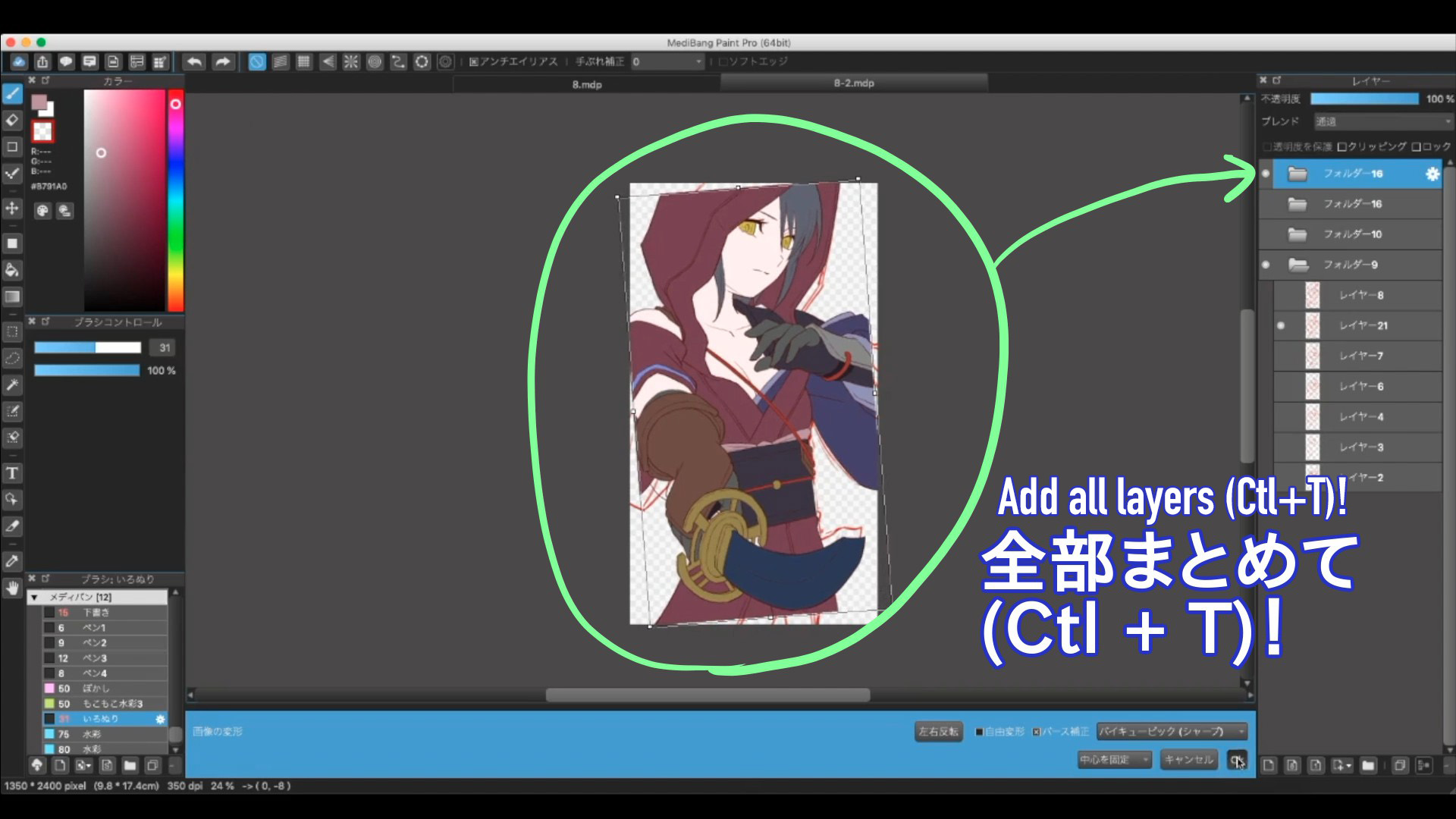Select the Brush tool in the left toolbar
This screenshot has height=819, width=1456.
pos(12,94)
